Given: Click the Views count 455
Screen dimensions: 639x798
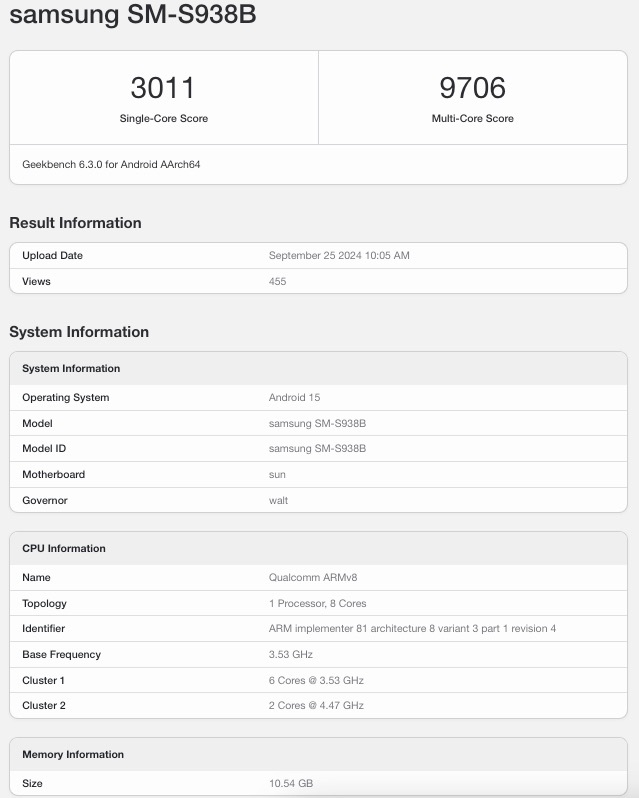Looking at the screenshot, I should tap(277, 282).
